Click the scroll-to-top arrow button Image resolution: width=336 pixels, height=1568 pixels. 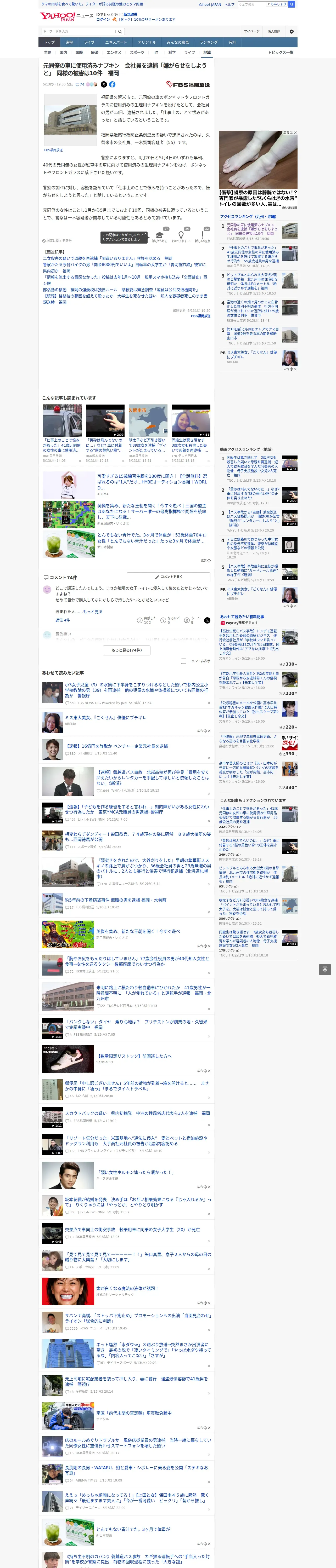pos(325,969)
